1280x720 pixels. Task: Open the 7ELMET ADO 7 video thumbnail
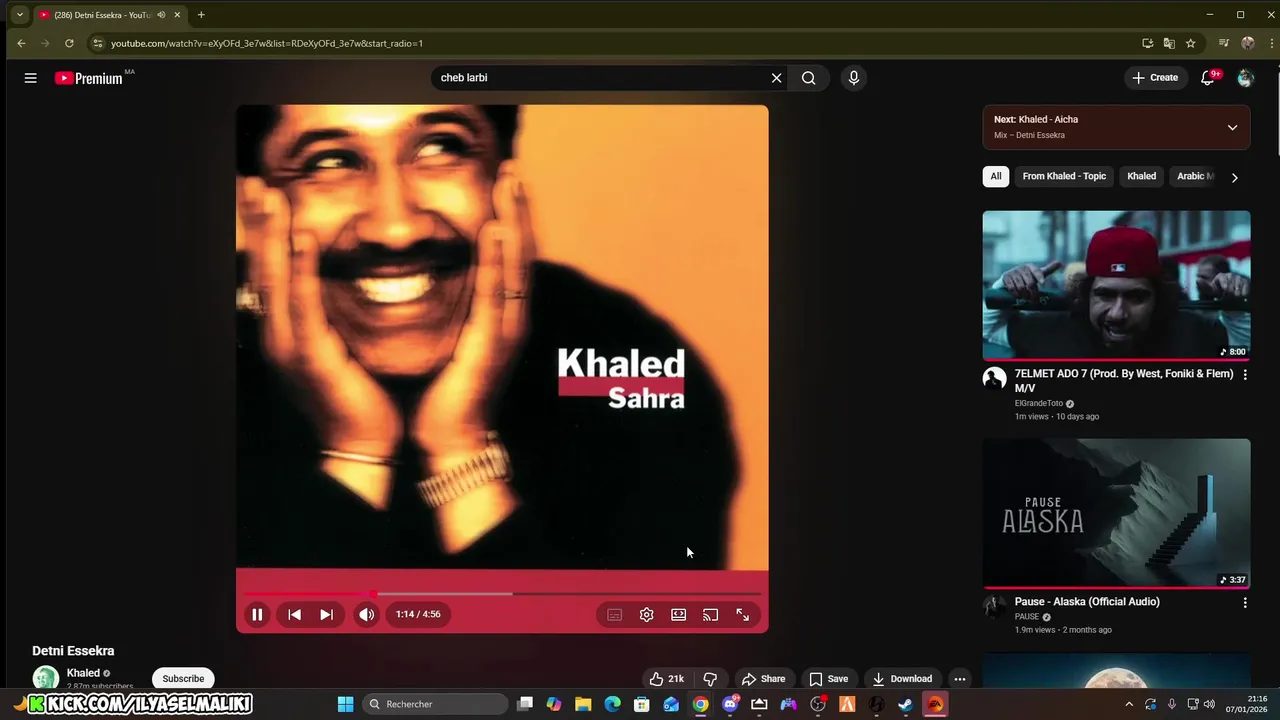(x=1116, y=285)
